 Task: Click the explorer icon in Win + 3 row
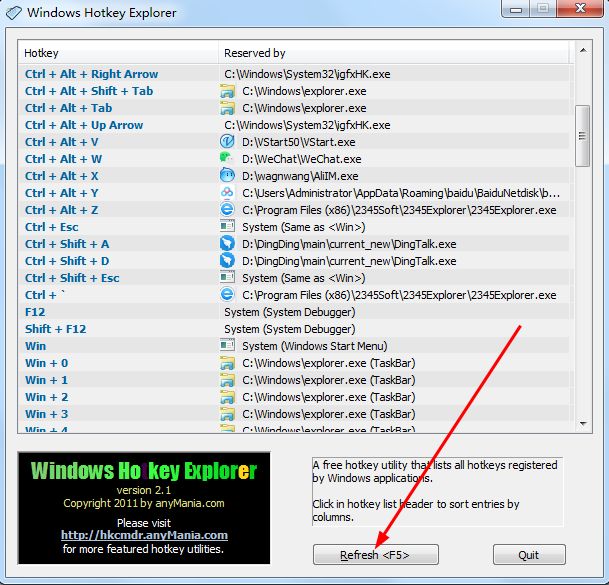(227, 414)
